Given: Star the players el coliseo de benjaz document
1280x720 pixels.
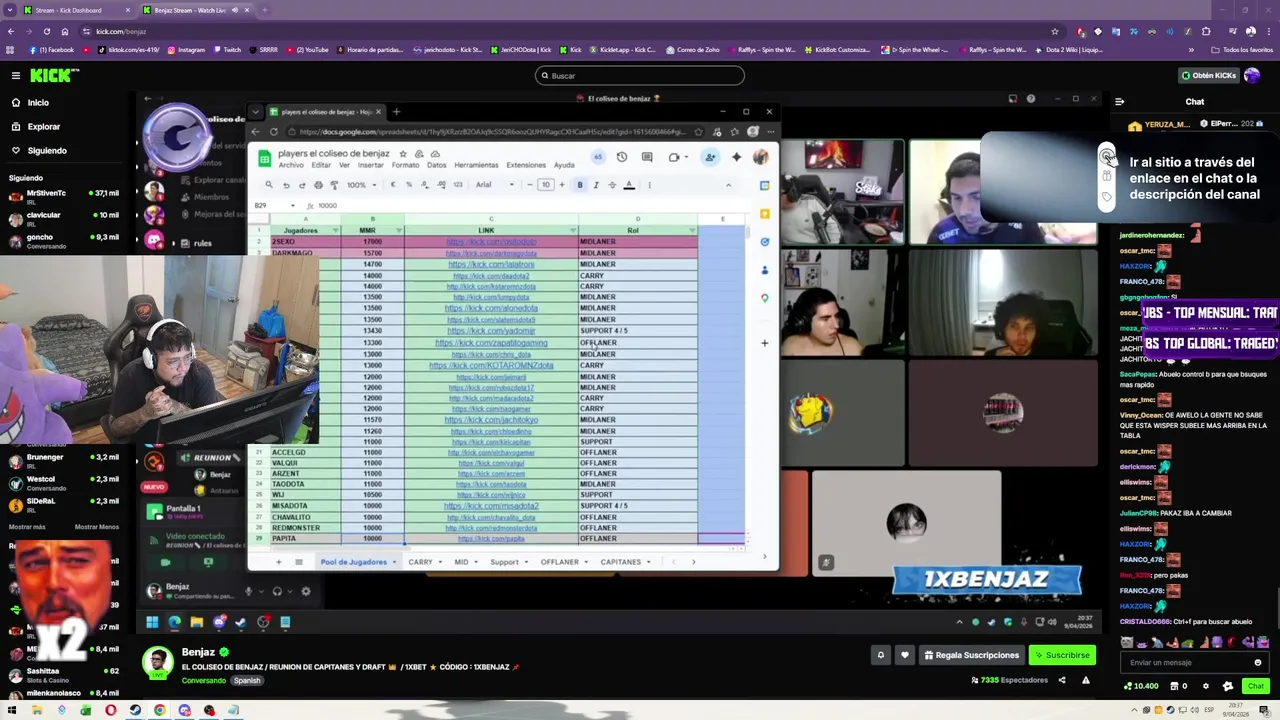Looking at the screenshot, I should tap(403, 154).
